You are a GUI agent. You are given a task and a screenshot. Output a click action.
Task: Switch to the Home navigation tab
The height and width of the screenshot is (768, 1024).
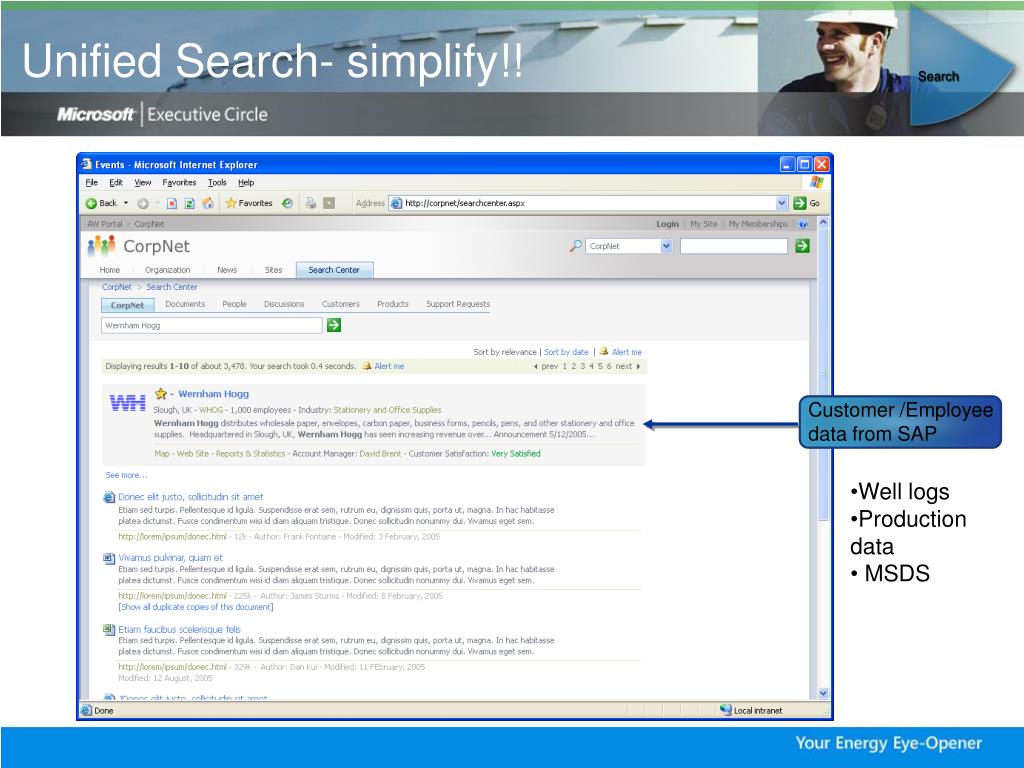pyautogui.click(x=110, y=270)
